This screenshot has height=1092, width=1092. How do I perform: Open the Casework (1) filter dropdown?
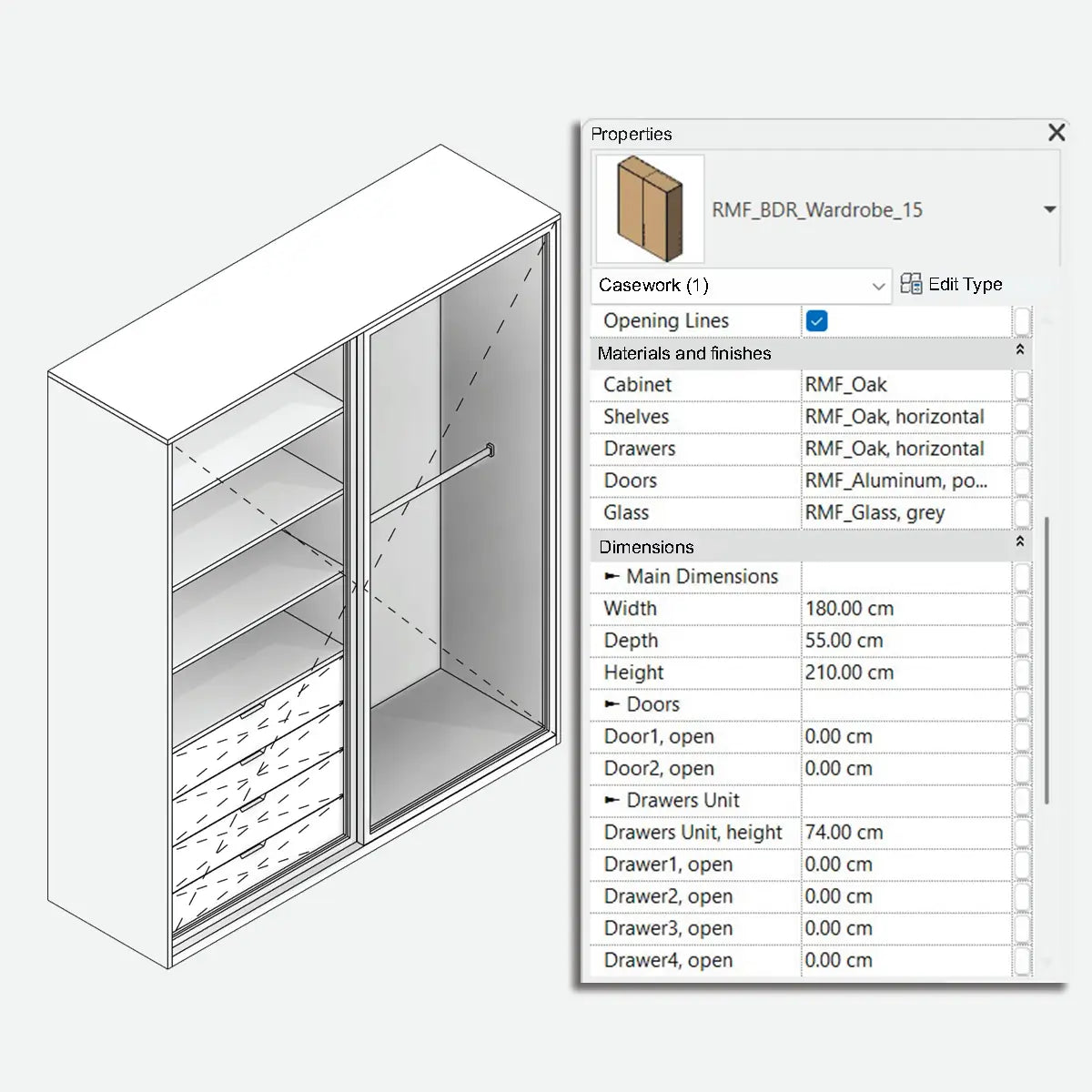click(876, 285)
